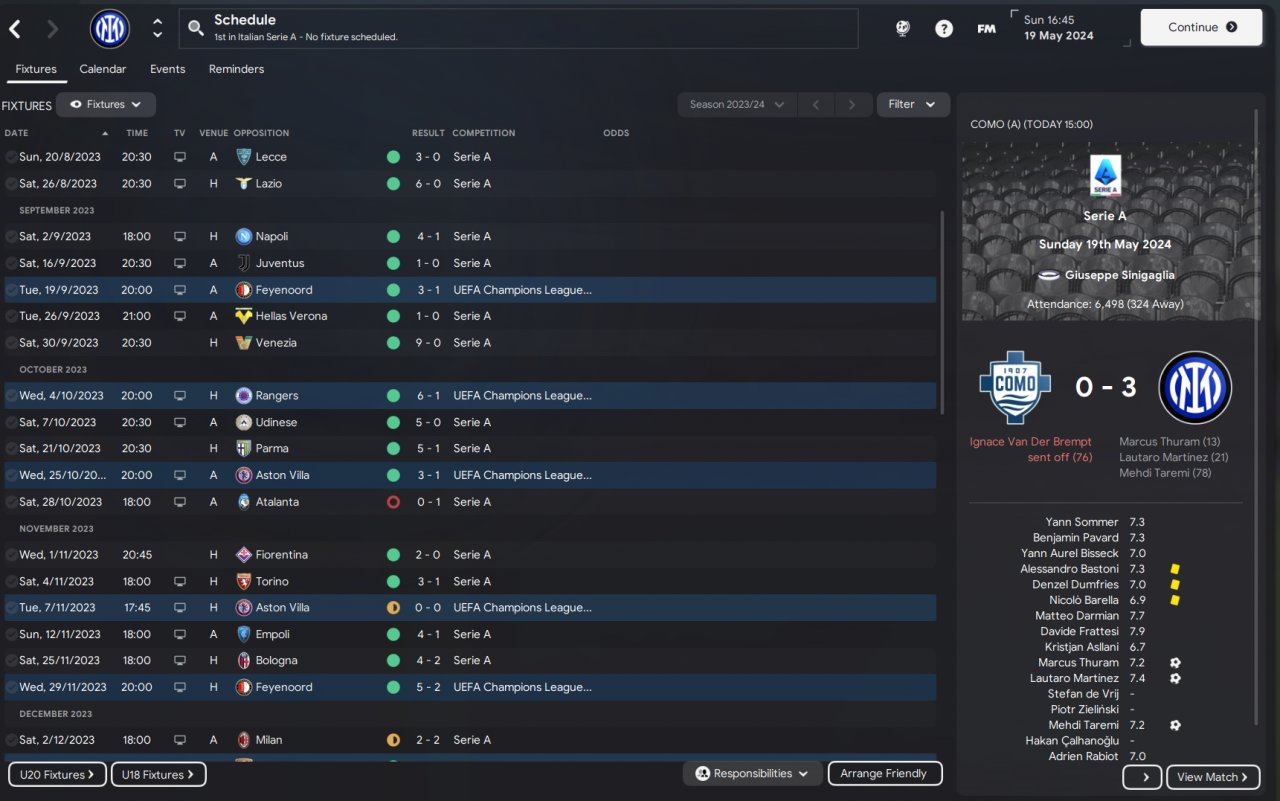Toggle the check circle beside Wed 4/10/2023

point(11,396)
